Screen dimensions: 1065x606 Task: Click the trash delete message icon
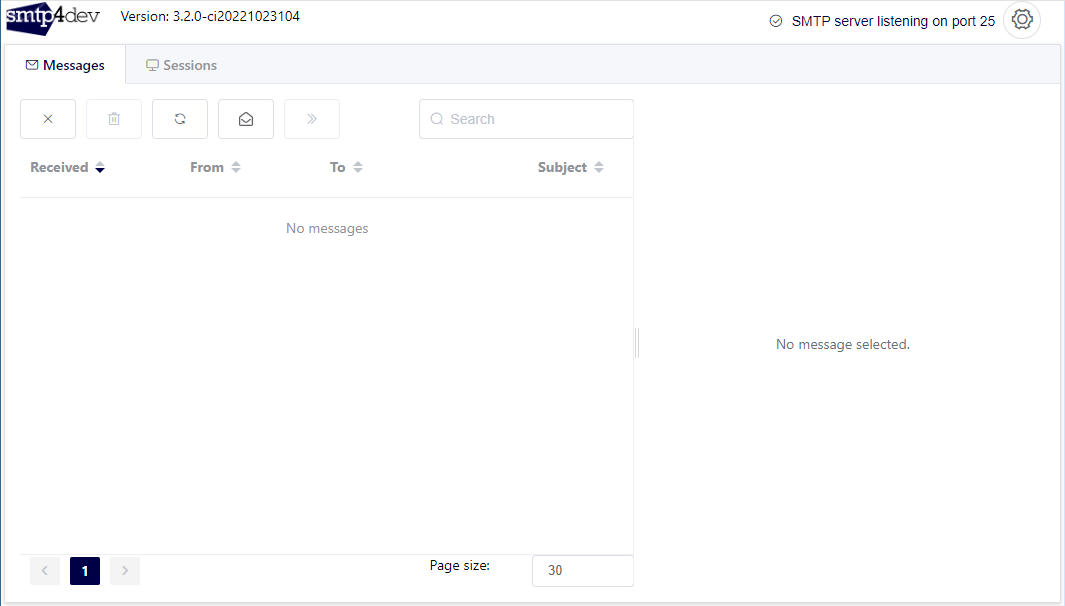click(114, 119)
